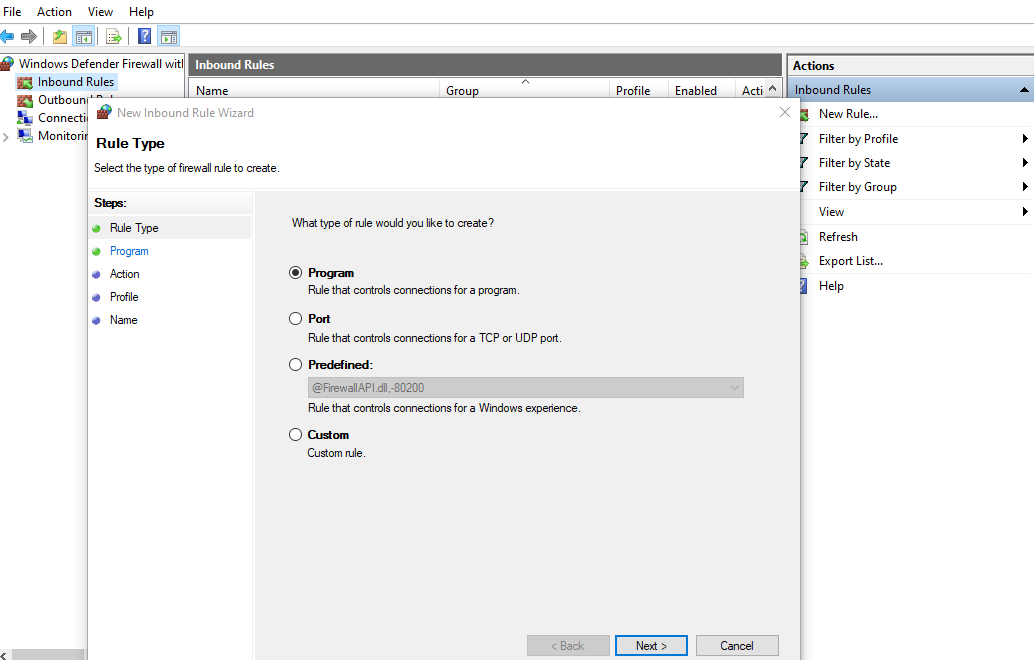Cancel the New Inbound Rule Wizard
This screenshot has width=1034, height=660.
click(x=737, y=645)
